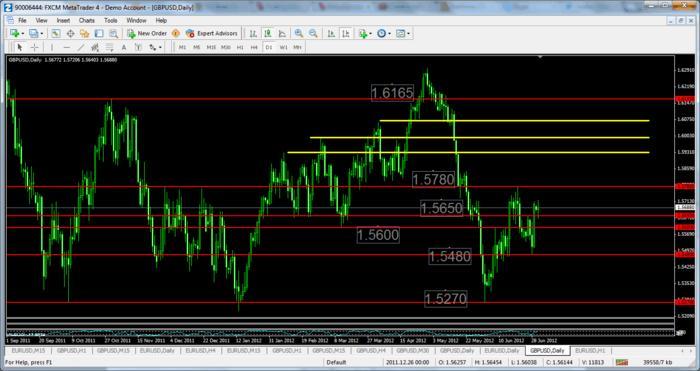Select the 1.5270 price label on chart
The image size is (700, 371).
pyautogui.click(x=446, y=299)
